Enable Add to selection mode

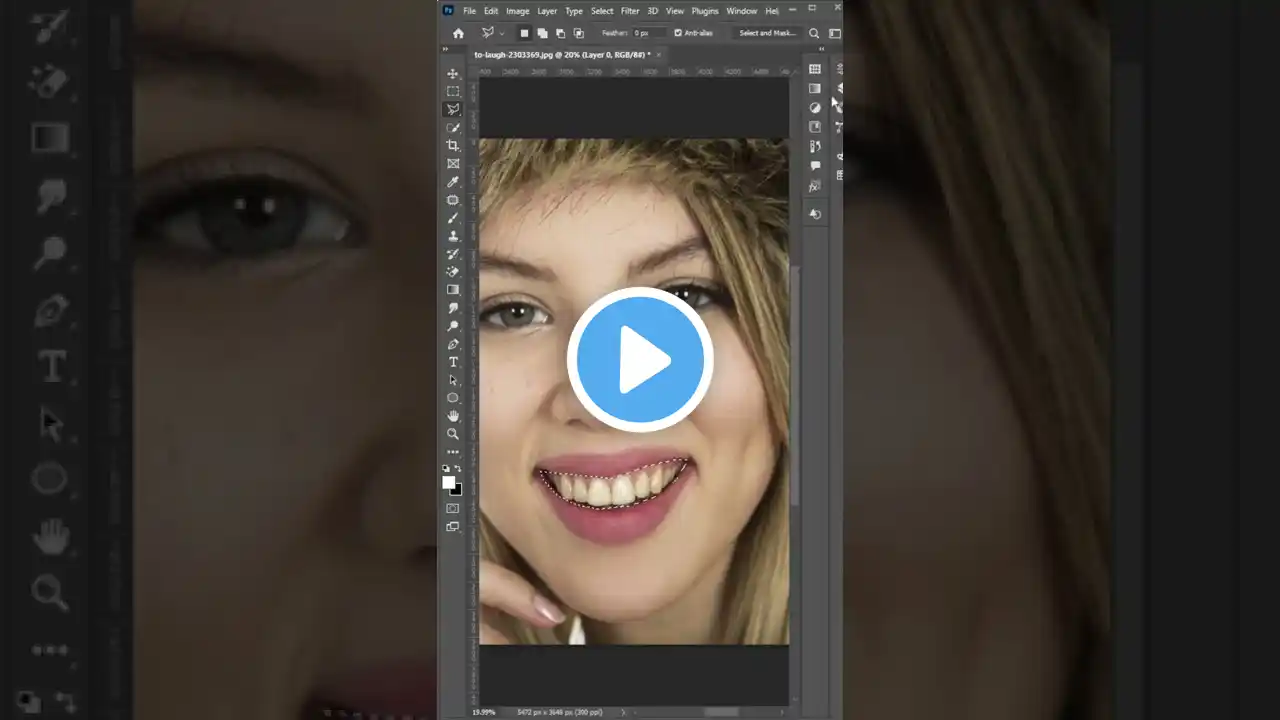click(542, 33)
